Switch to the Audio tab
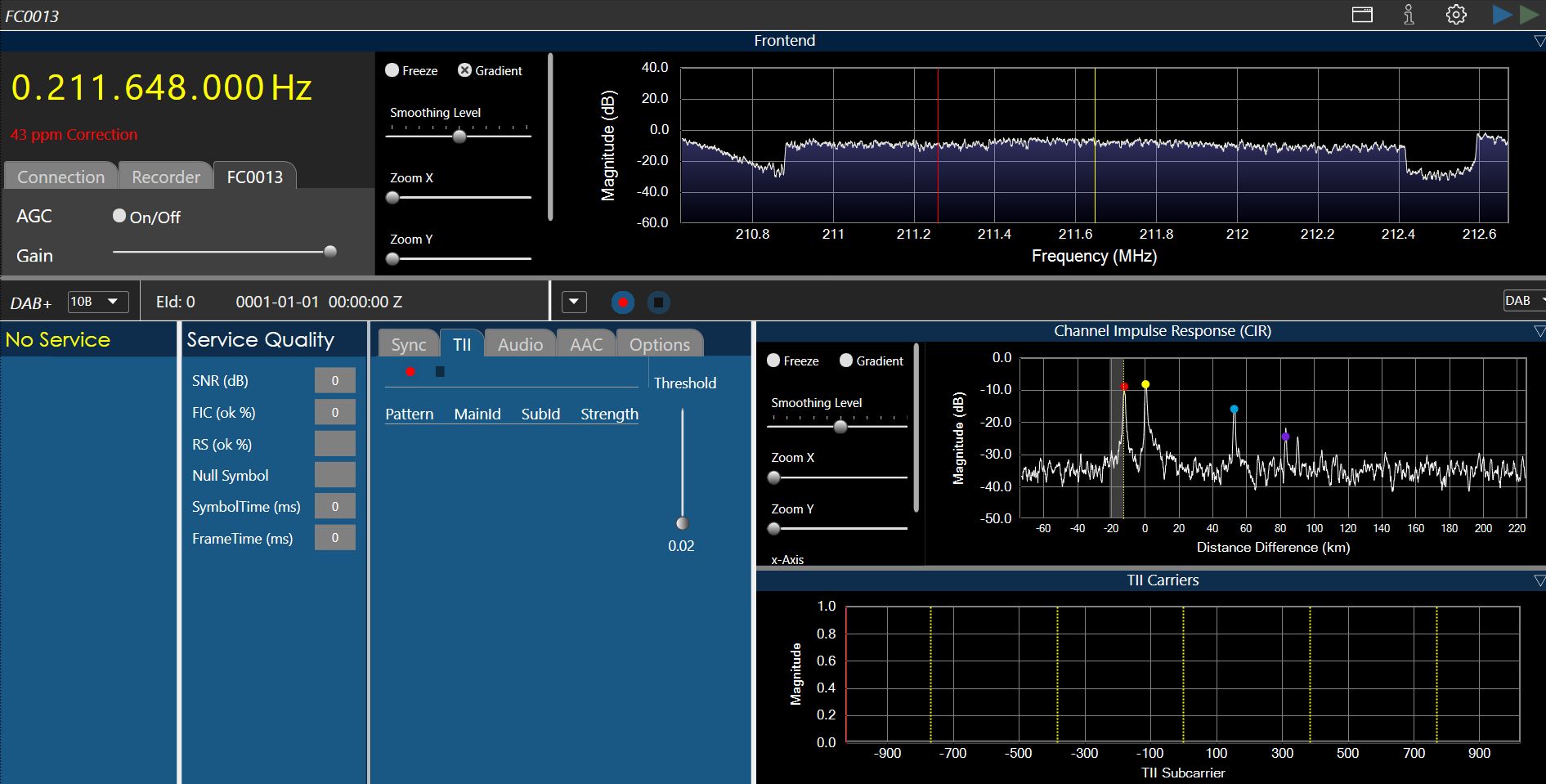This screenshot has width=1546, height=784. tap(520, 345)
